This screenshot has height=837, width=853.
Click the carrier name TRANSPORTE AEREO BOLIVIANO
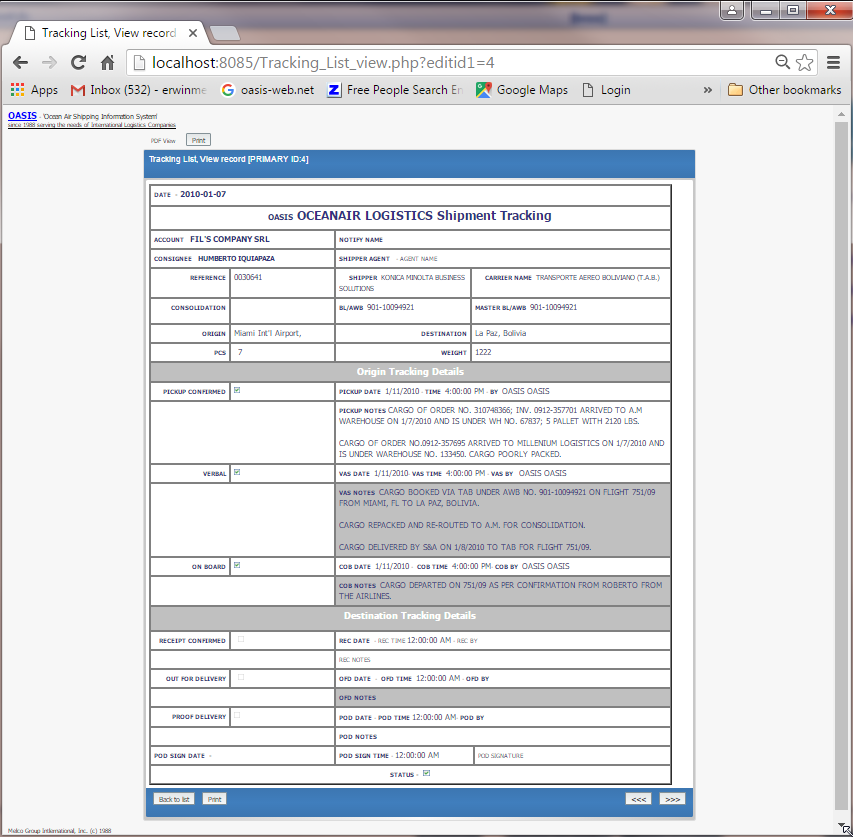[x=598, y=277]
